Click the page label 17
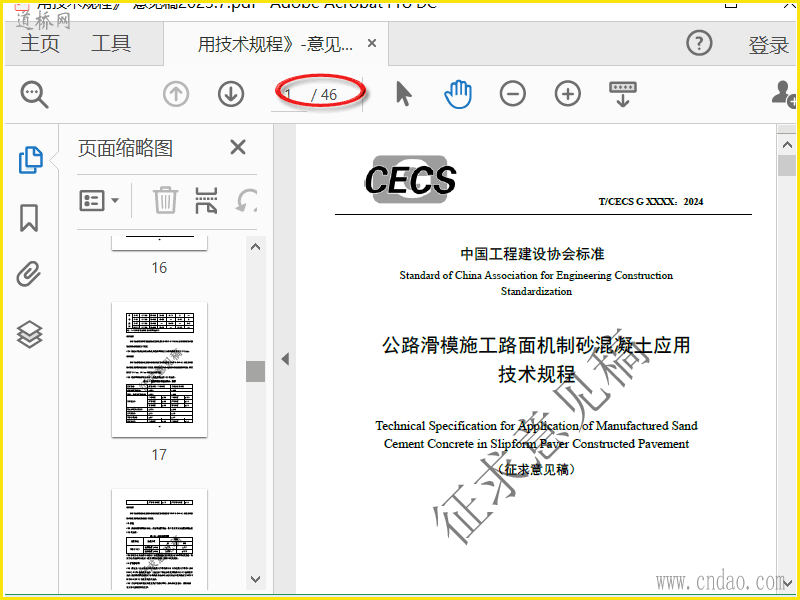The image size is (800, 600). pyautogui.click(x=159, y=455)
